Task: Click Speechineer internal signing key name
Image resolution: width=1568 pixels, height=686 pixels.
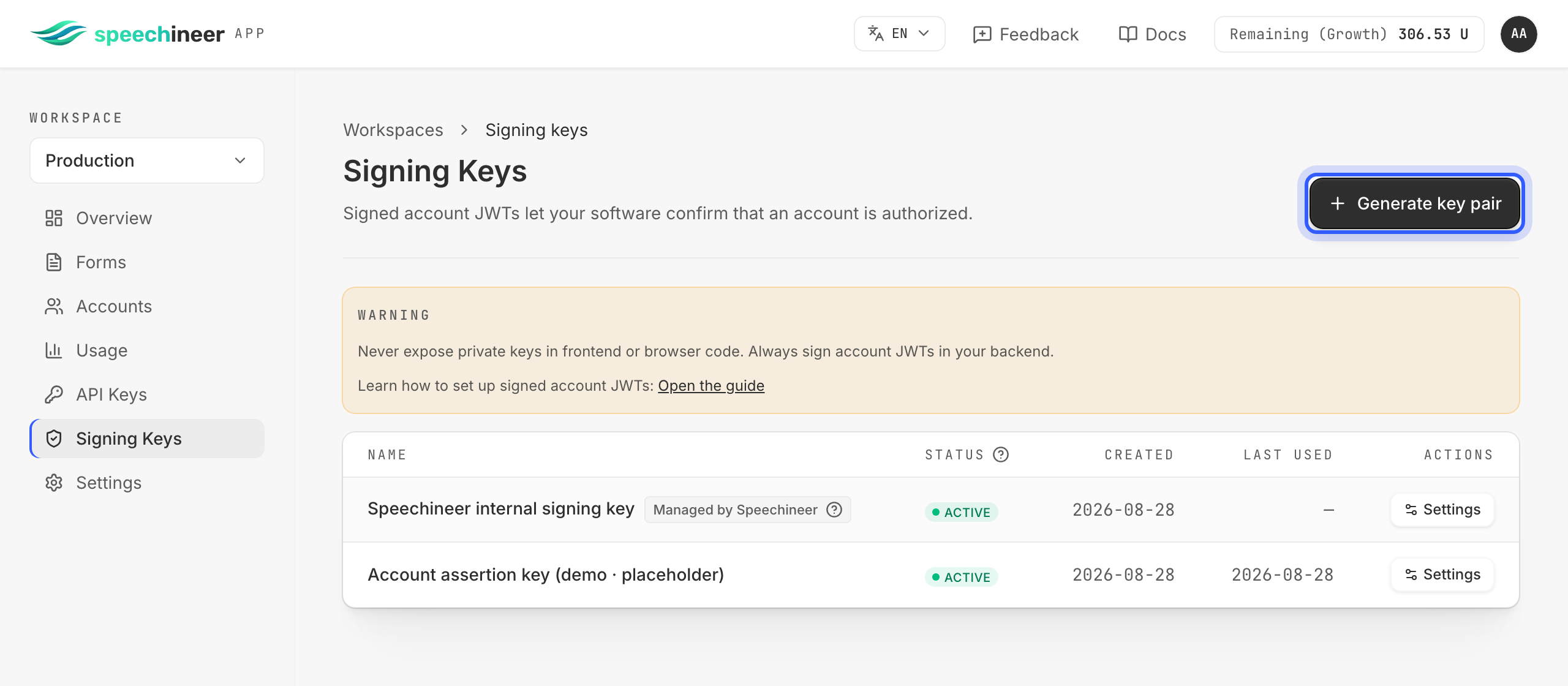Action: tap(501, 509)
